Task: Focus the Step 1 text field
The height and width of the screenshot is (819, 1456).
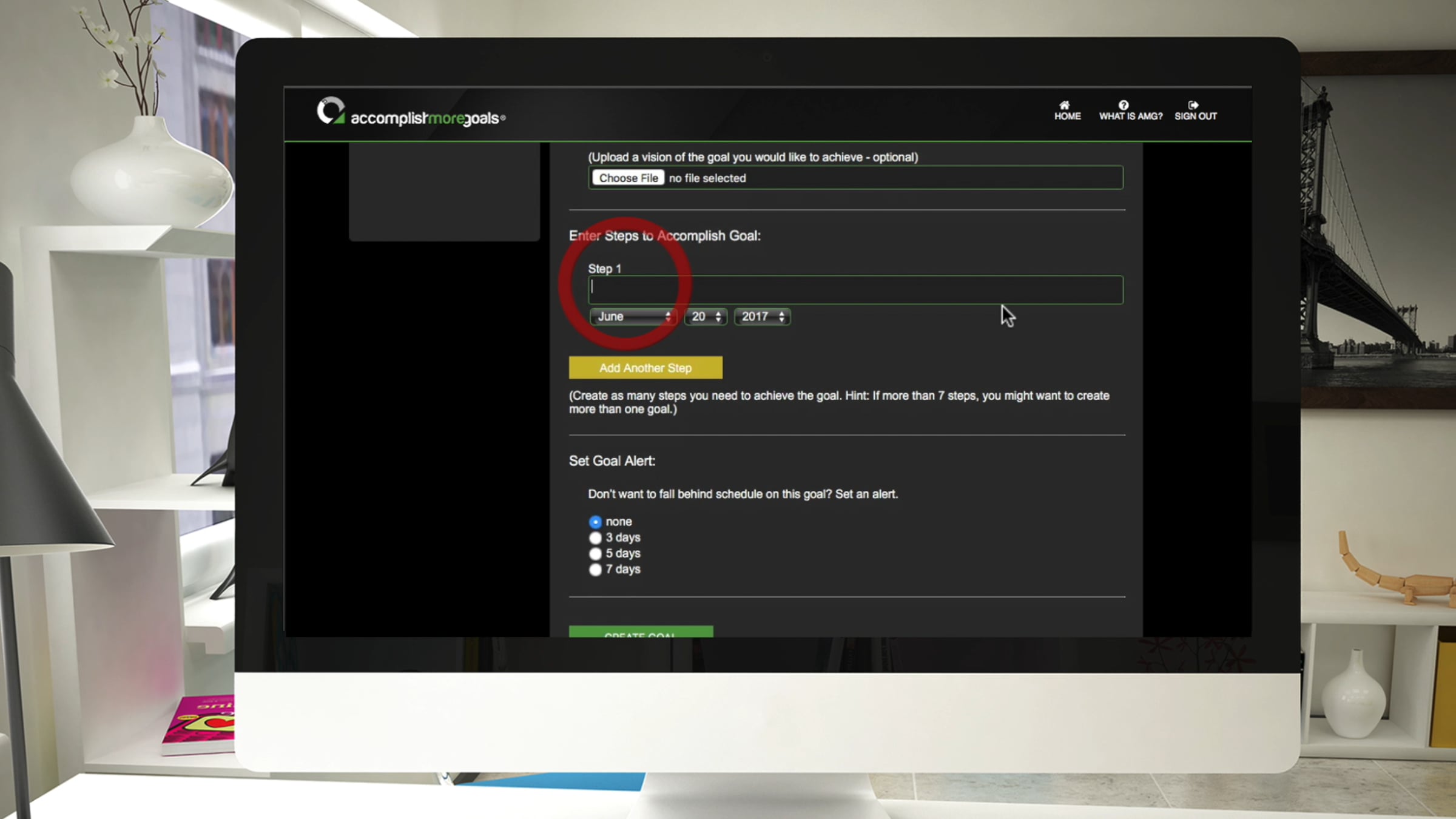Action: [x=855, y=290]
